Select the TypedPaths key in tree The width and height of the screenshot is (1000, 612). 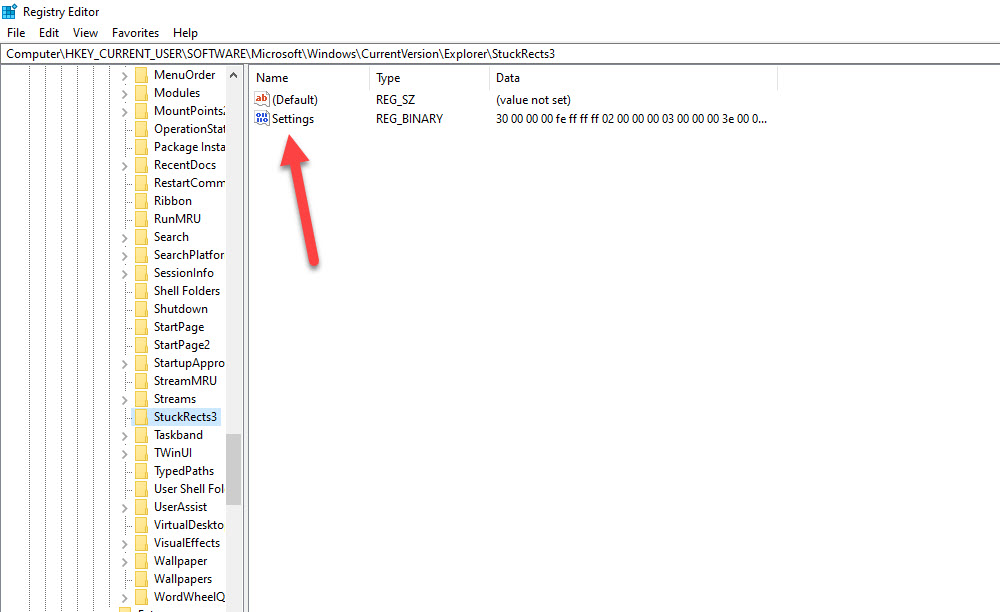tap(183, 471)
